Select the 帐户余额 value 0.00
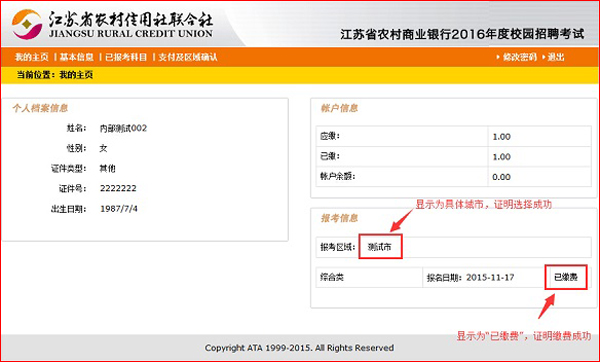The width and height of the screenshot is (600, 362). [x=501, y=177]
